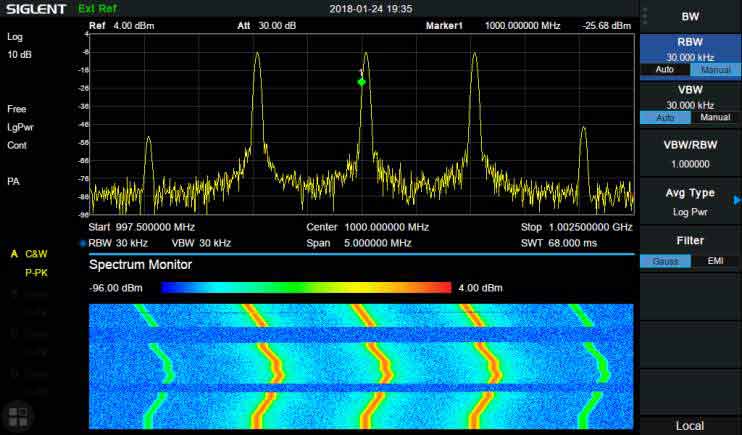Image resolution: width=742 pixels, height=435 pixels.
Task: Click the vertical dots beside BW header
Action: click(644, 16)
